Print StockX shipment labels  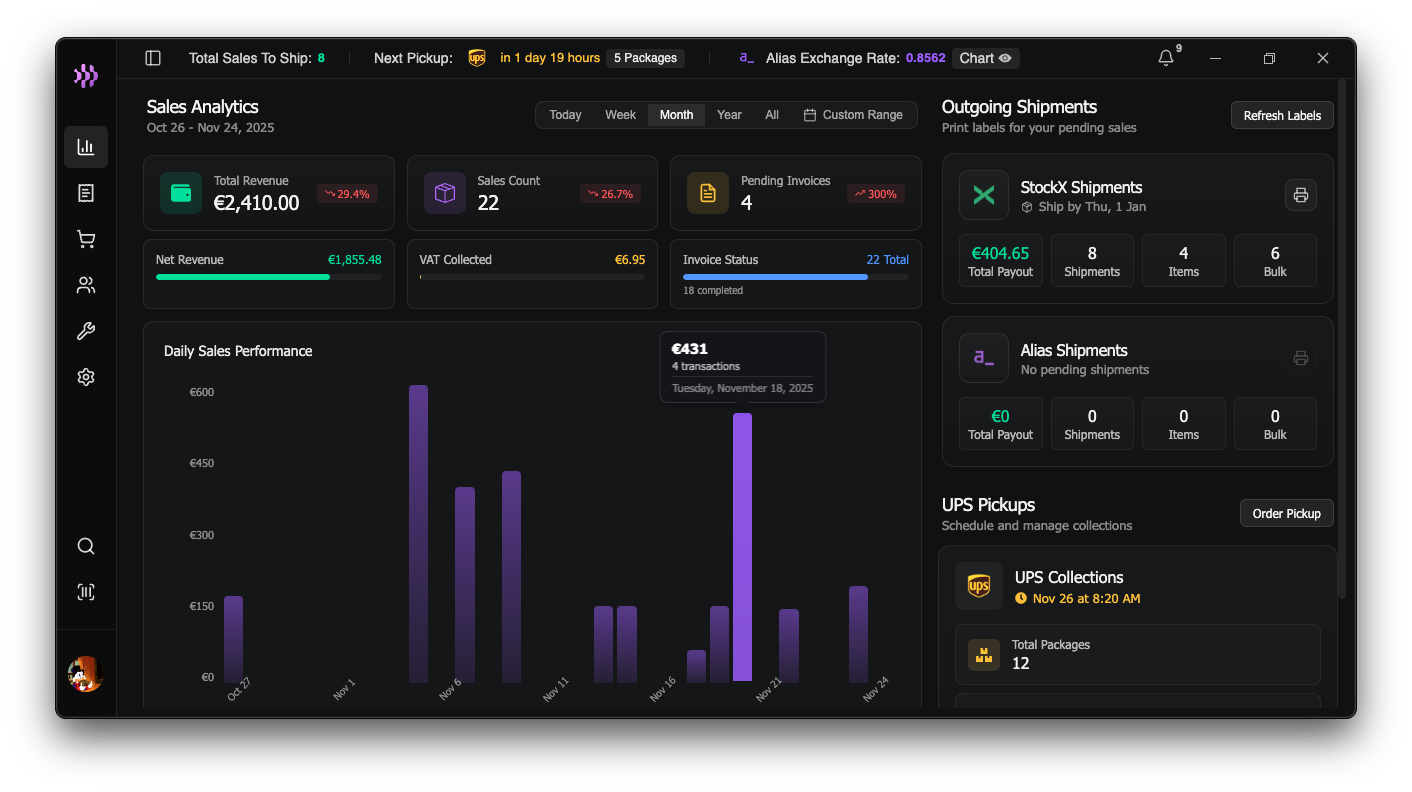(x=1300, y=195)
